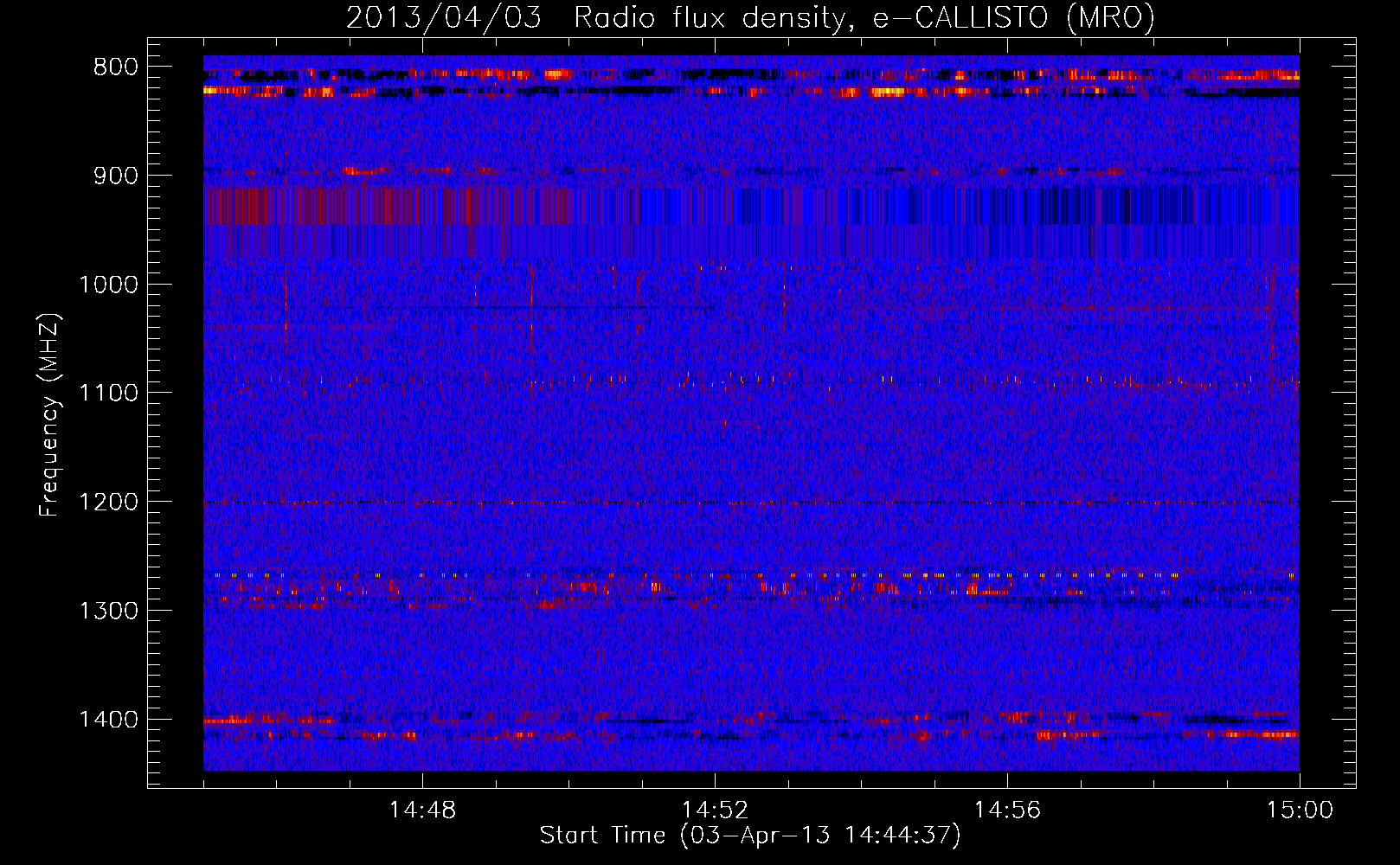Click the thin horizontal line at 1200 MHz
The width and height of the screenshot is (1400, 865).
click(751, 503)
